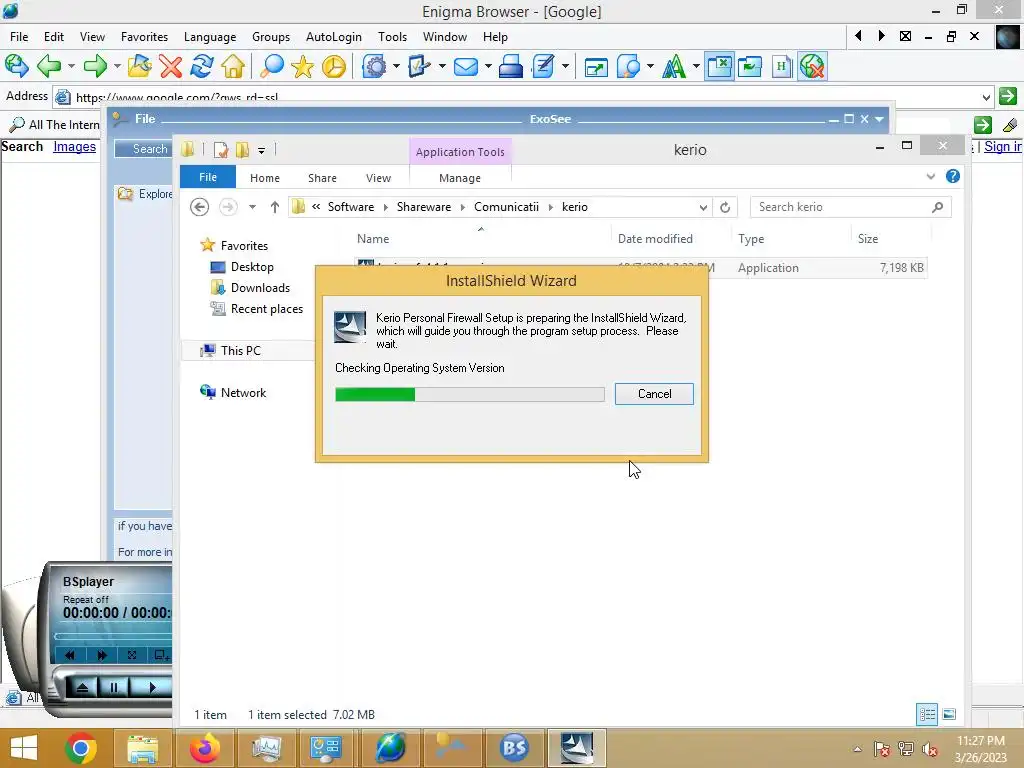This screenshot has width=1024, height=768.
Task: Open Quick Access Toolbar customize dropdown in kerio
Action: coord(261,150)
